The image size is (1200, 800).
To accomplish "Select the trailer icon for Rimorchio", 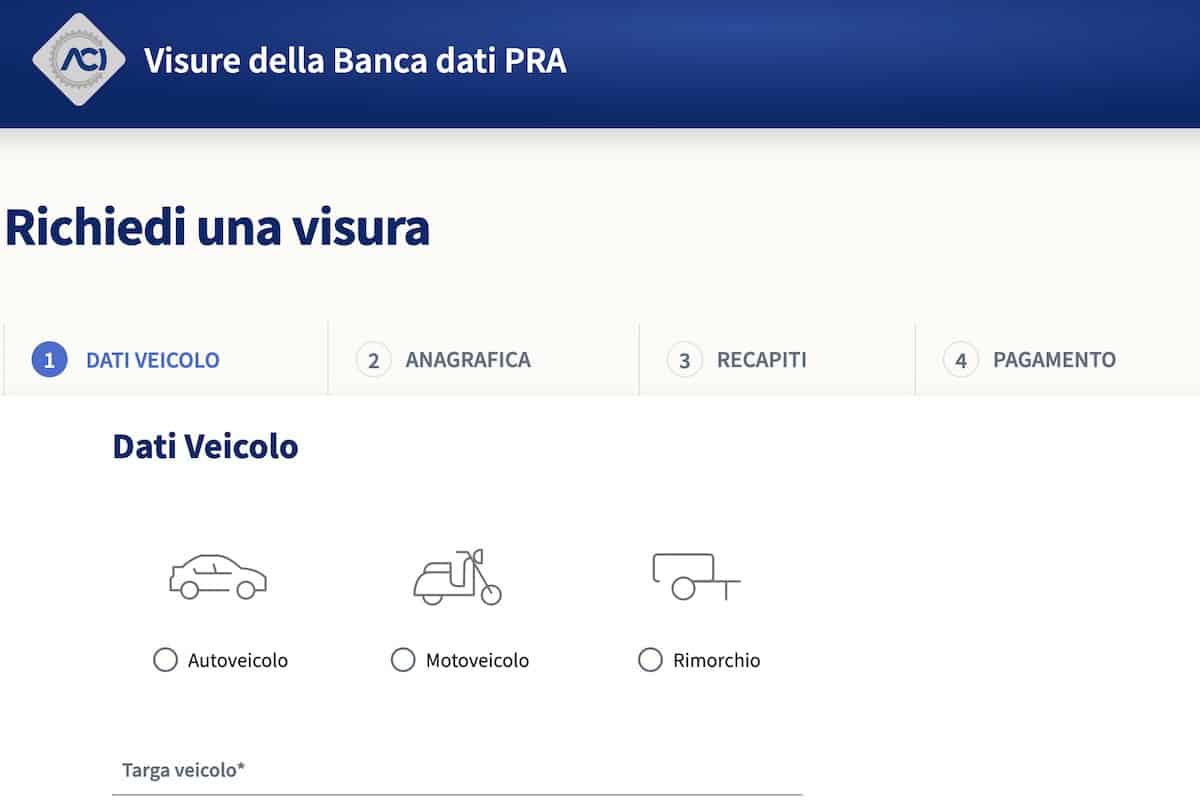I will coord(697,575).
